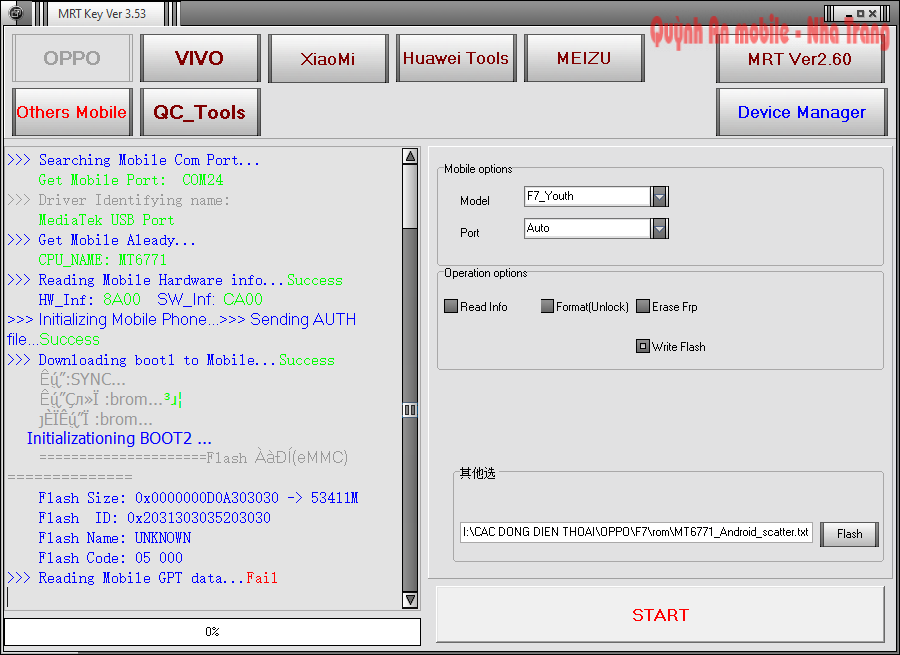Viewport: 900px width, 655px height.
Task: Click the 'Model' field label
Action: [475, 201]
